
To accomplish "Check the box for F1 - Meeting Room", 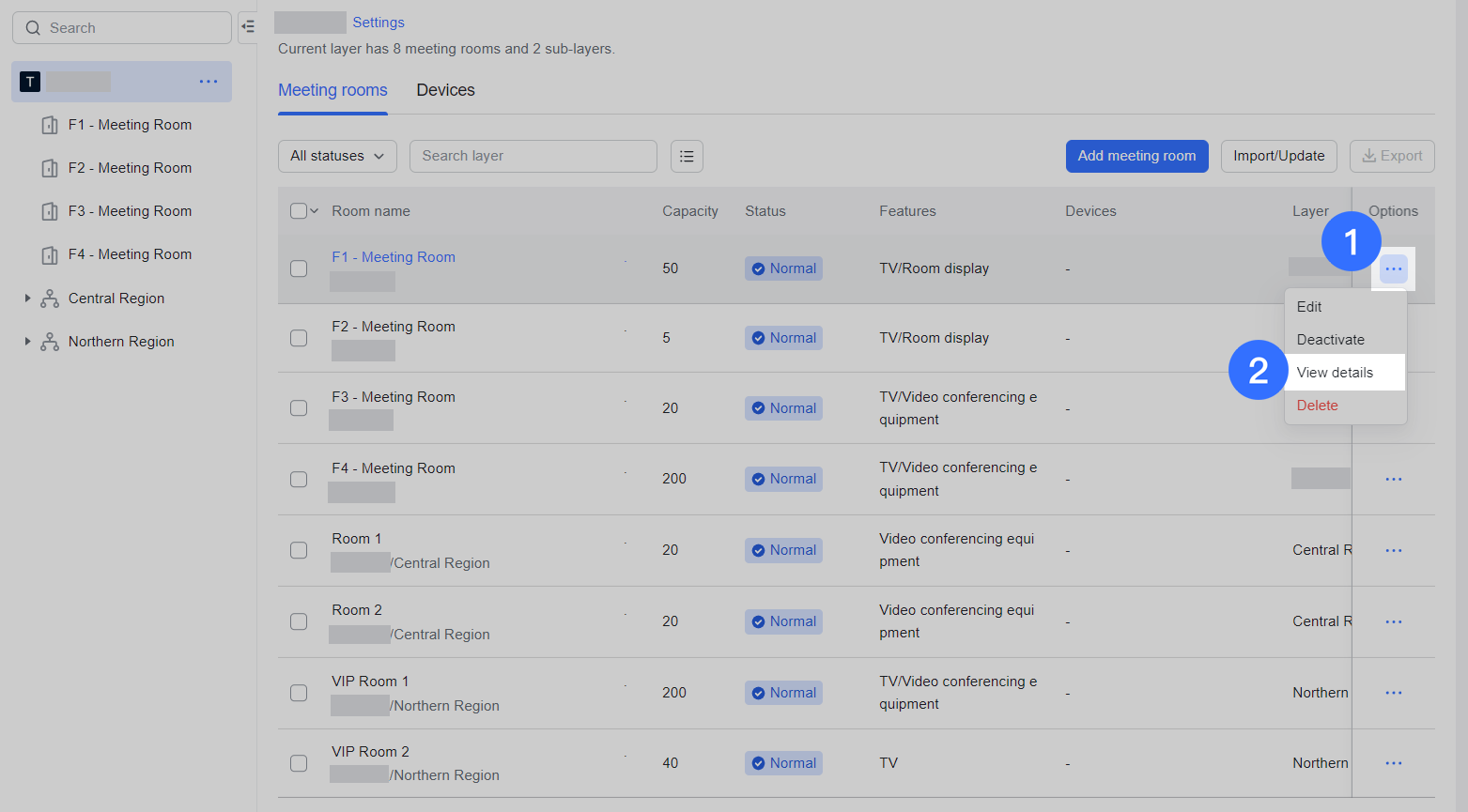I will coord(299,268).
